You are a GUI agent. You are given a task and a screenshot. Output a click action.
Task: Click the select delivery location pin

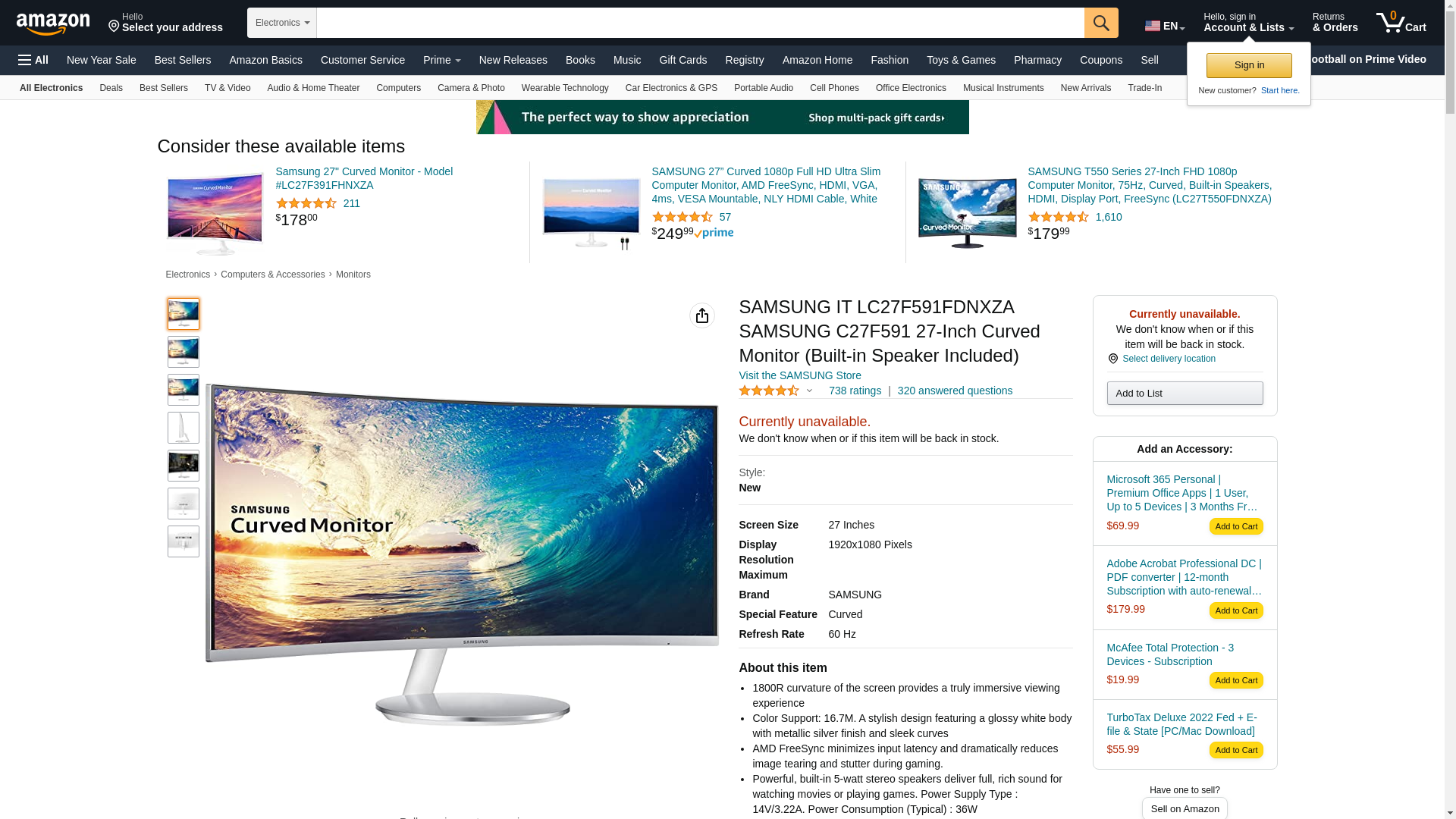pyautogui.click(x=1112, y=359)
